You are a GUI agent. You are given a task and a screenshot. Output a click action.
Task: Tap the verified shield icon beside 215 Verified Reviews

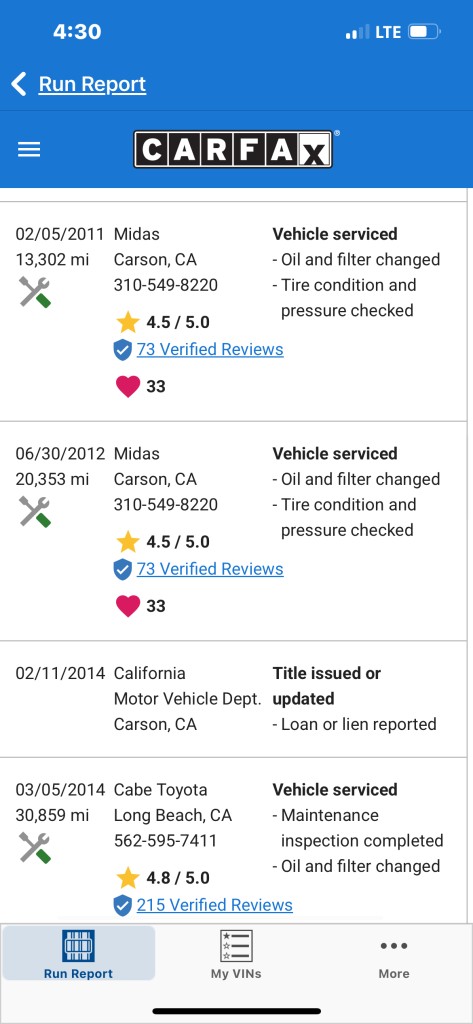tap(123, 905)
